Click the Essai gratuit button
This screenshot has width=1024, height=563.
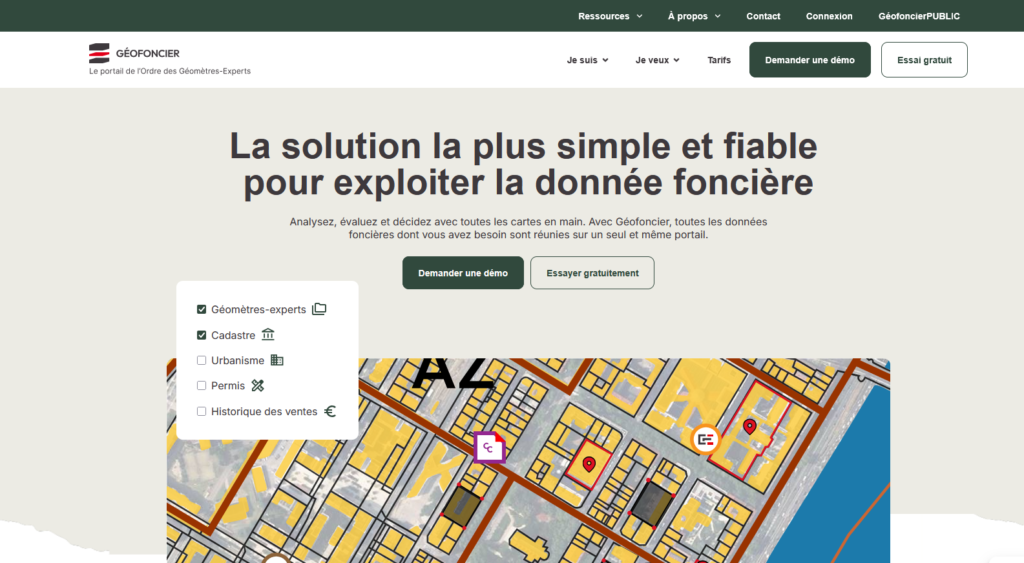point(924,60)
